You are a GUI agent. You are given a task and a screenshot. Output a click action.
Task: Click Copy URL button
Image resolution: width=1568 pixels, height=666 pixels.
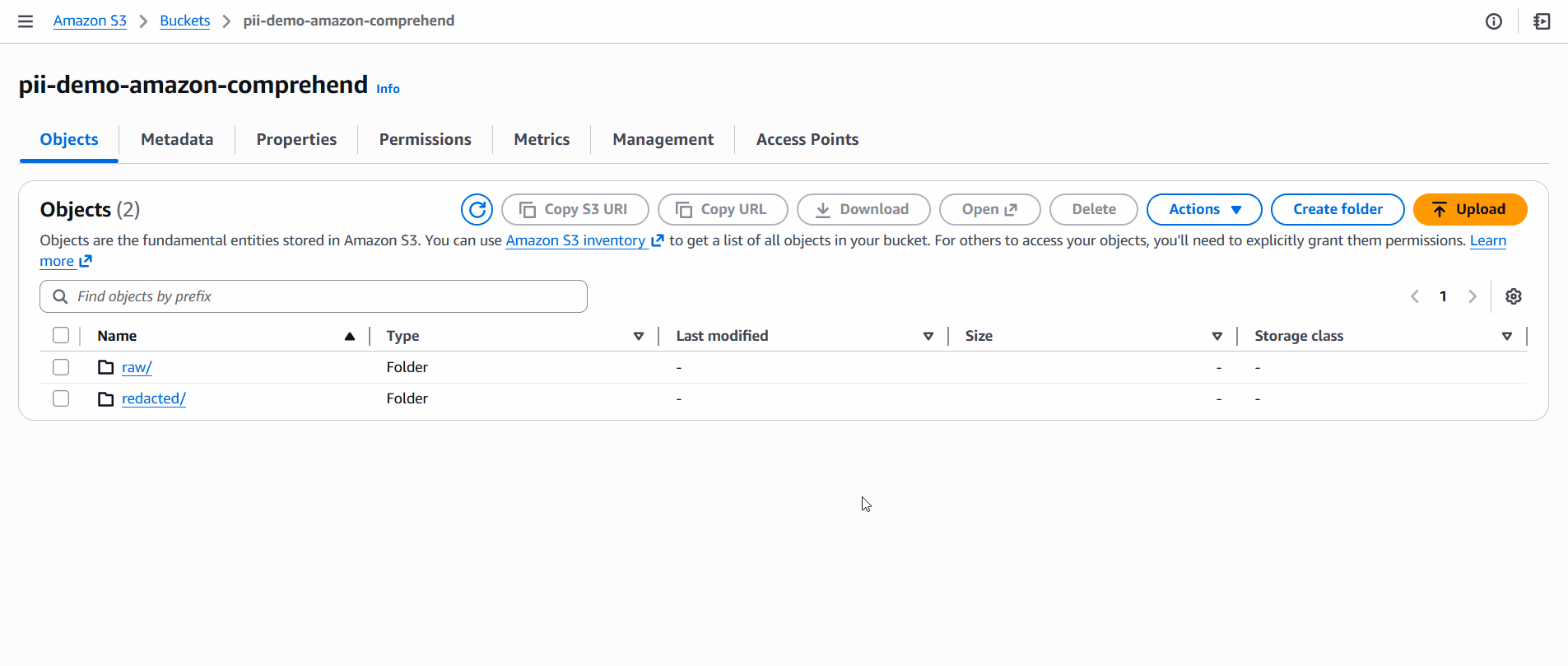[723, 209]
